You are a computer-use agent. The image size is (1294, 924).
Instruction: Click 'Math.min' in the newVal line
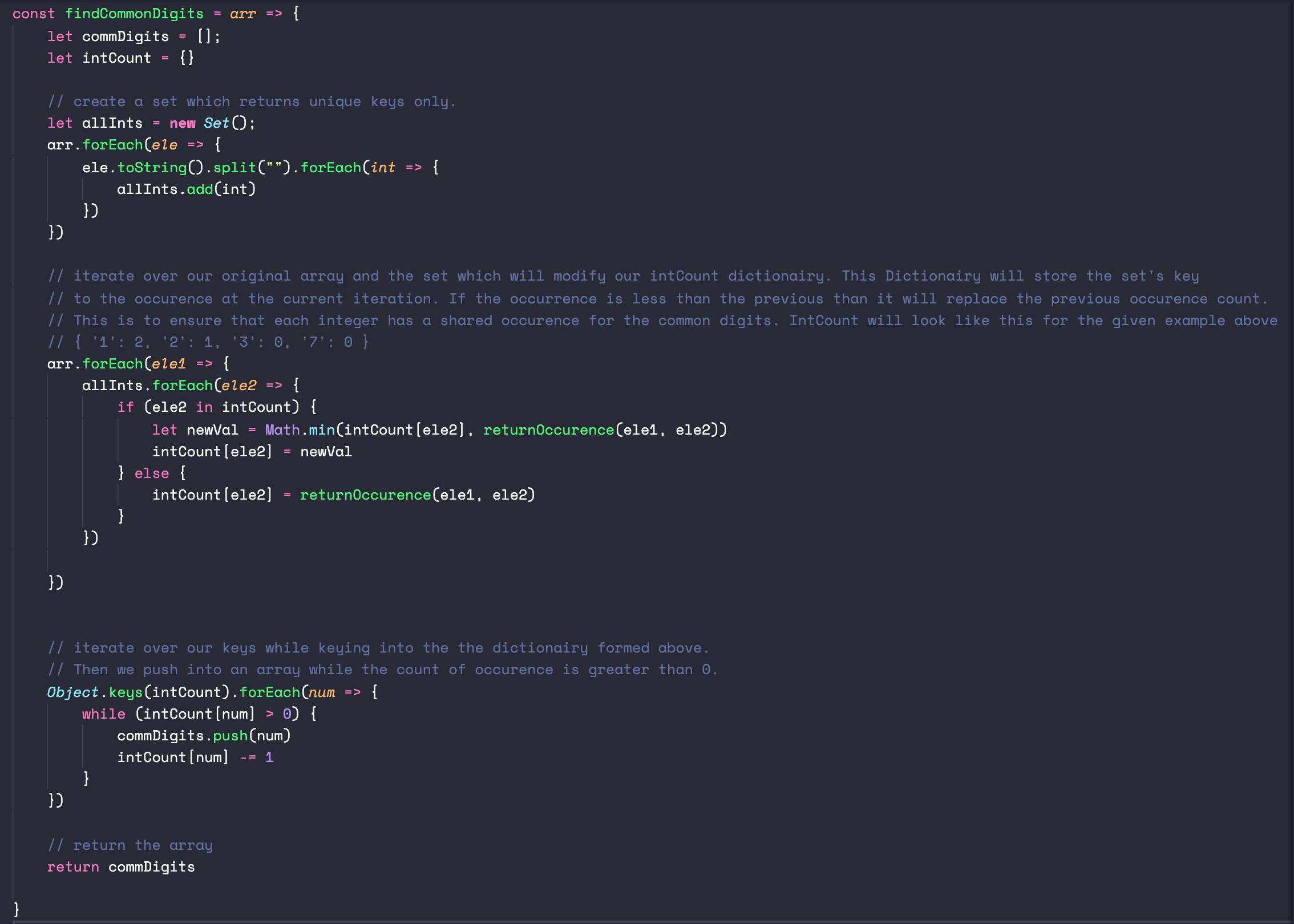pos(300,430)
